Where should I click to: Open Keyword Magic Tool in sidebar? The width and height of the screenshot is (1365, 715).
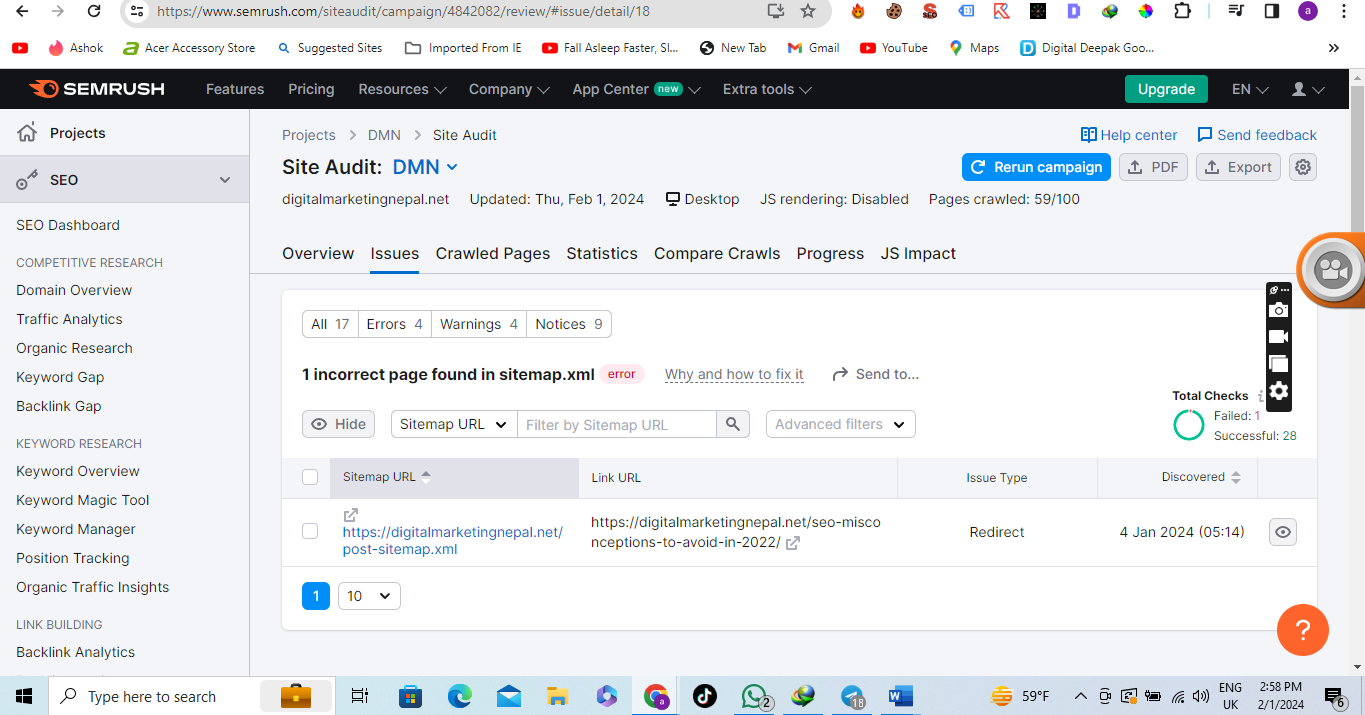click(83, 500)
